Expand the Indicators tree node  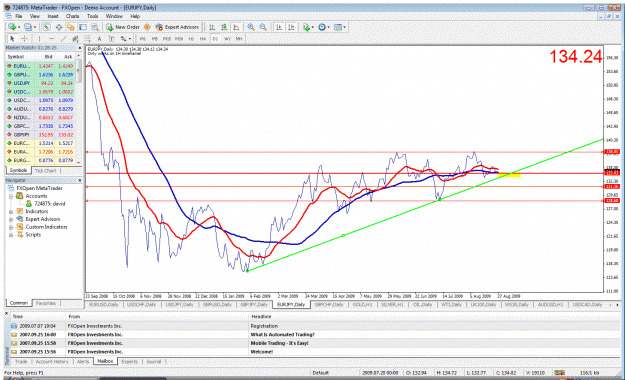11,212
